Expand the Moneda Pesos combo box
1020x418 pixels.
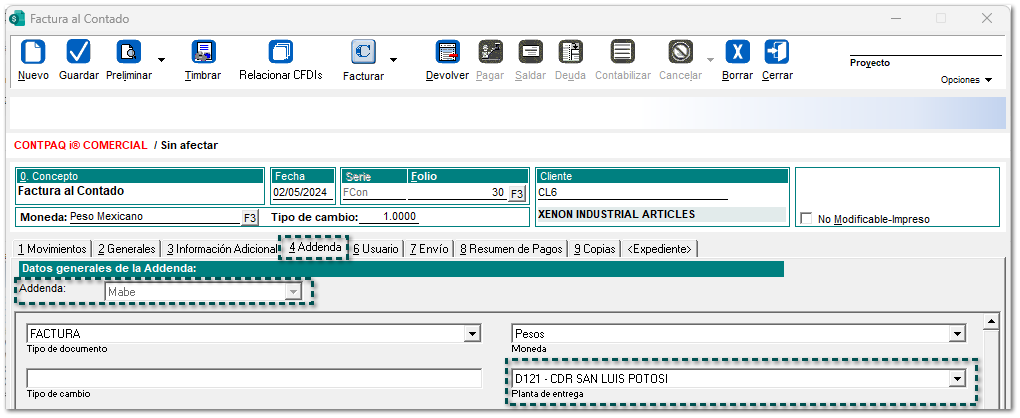(957, 333)
